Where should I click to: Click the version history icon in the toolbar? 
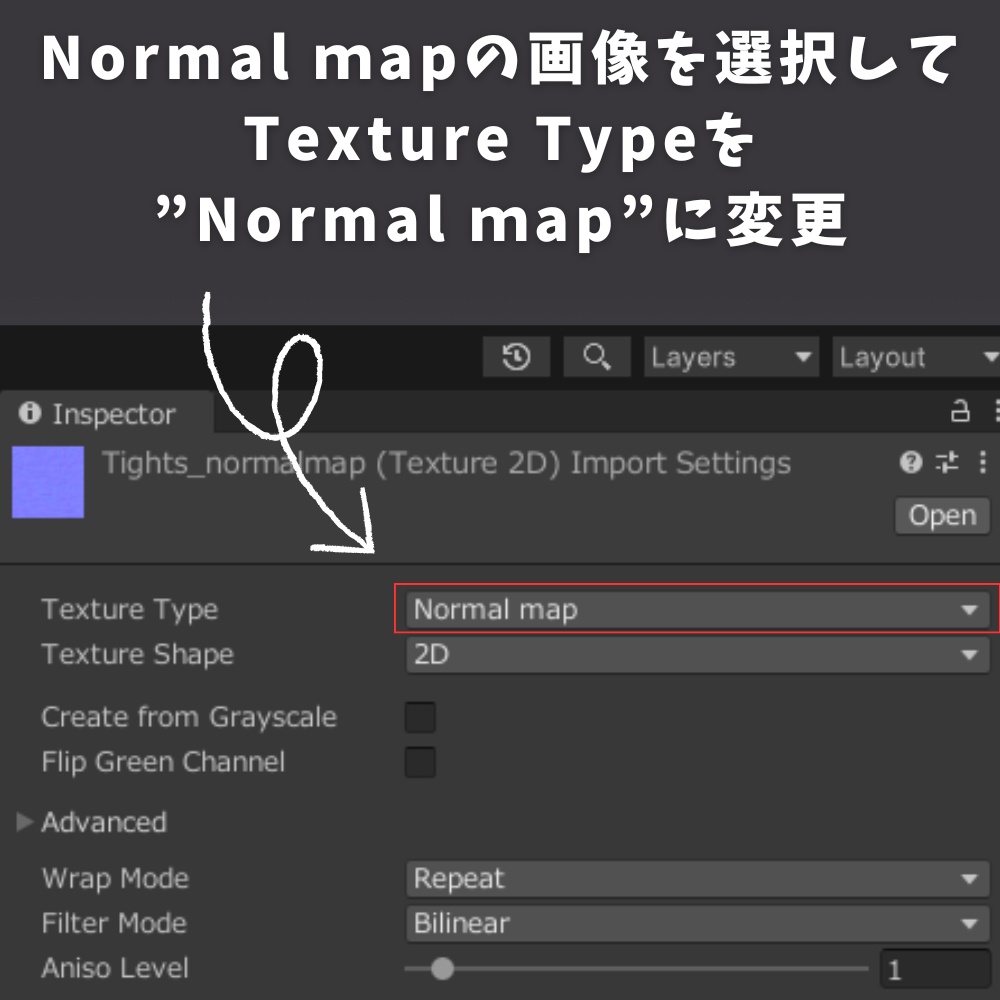pyautogui.click(x=516, y=357)
